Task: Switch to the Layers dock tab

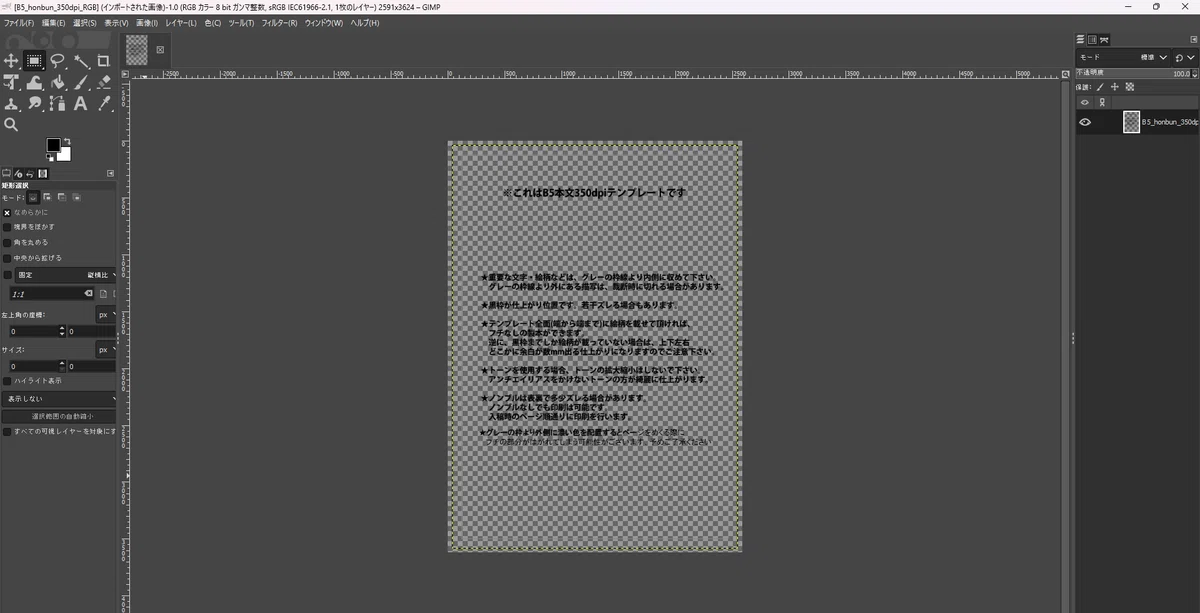Action: pyautogui.click(x=1080, y=40)
